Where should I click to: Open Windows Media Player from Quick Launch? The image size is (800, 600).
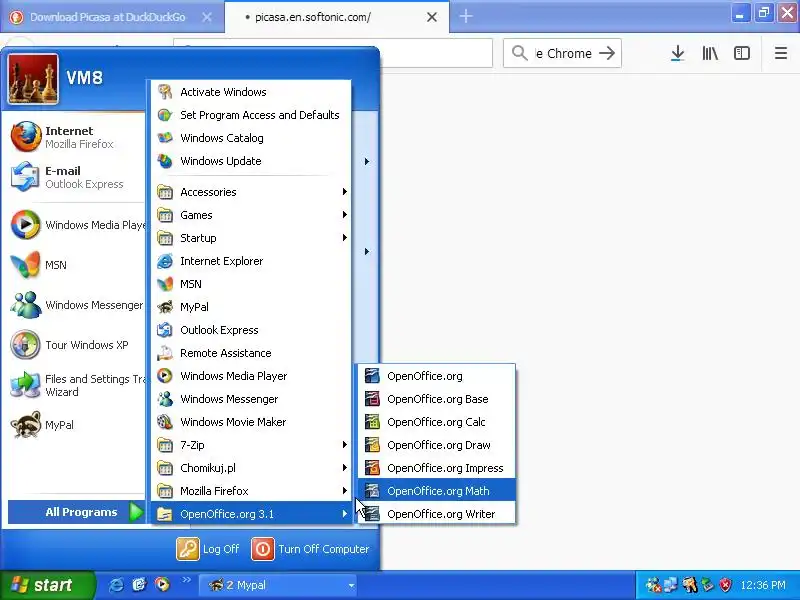click(x=162, y=585)
